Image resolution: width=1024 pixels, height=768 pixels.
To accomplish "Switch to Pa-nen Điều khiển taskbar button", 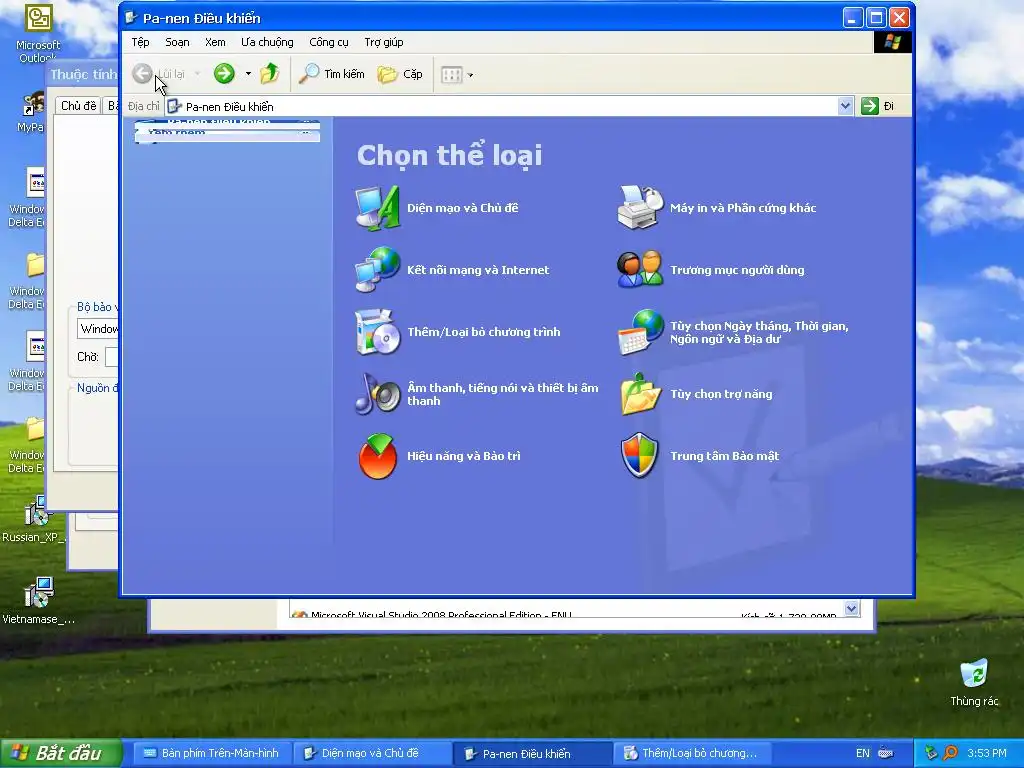I will (532, 754).
